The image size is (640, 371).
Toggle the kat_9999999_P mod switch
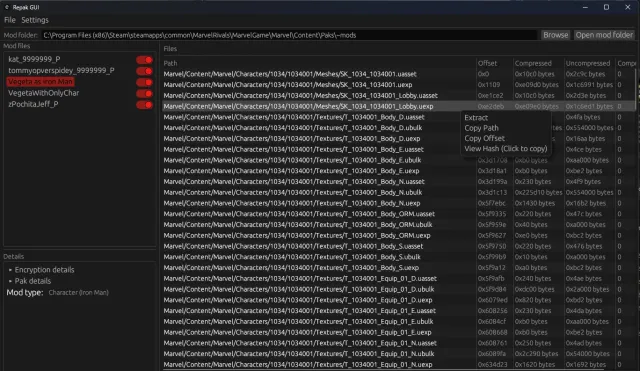(144, 60)
